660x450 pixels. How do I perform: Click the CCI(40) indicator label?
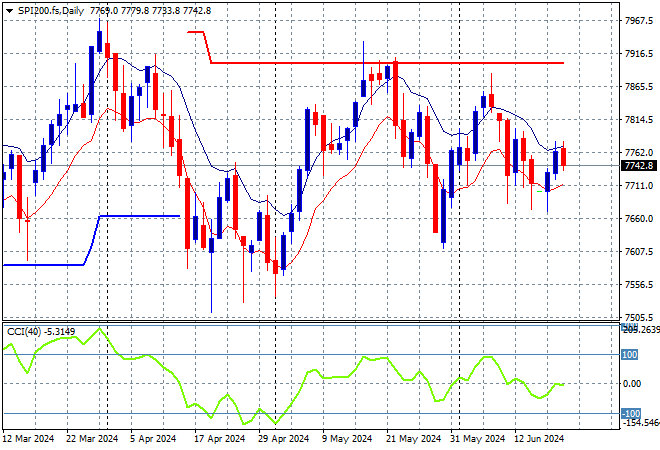point(24,332)
